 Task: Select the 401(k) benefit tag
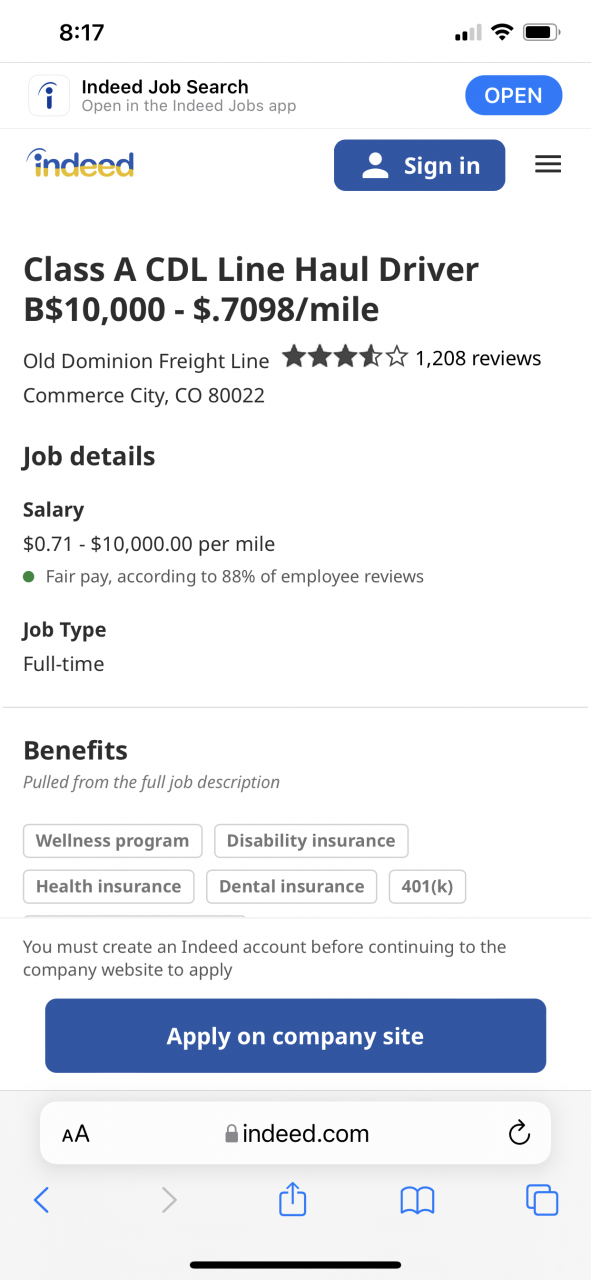(427, 887)
